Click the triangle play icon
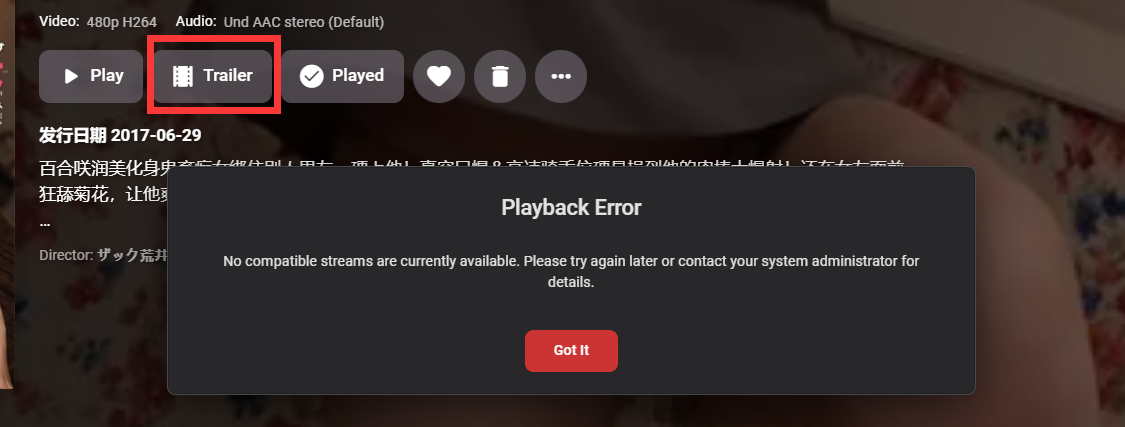Viewport: 1125px width, 427px height. point(71,76)
